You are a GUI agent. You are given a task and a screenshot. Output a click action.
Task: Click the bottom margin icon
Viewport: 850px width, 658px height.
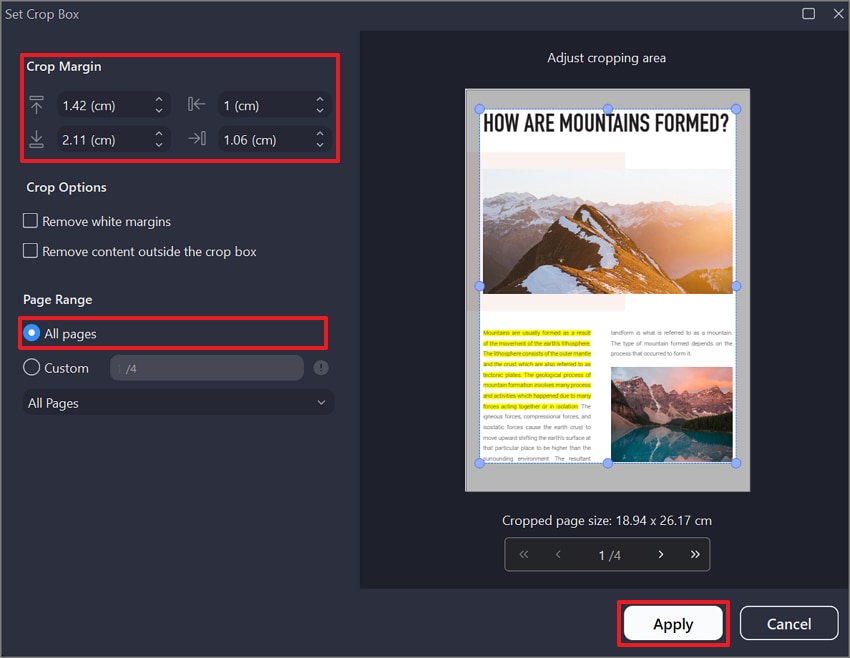click(x=36, y=139)
